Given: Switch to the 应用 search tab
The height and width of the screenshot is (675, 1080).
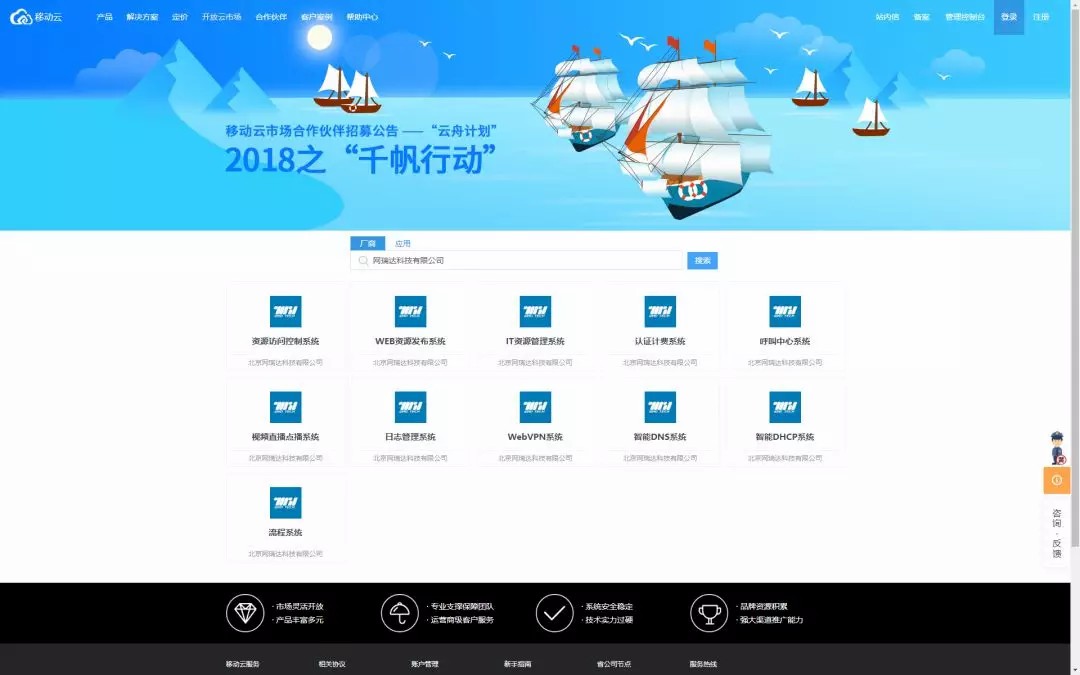Looking at the screenshot, I should point(402,243).
